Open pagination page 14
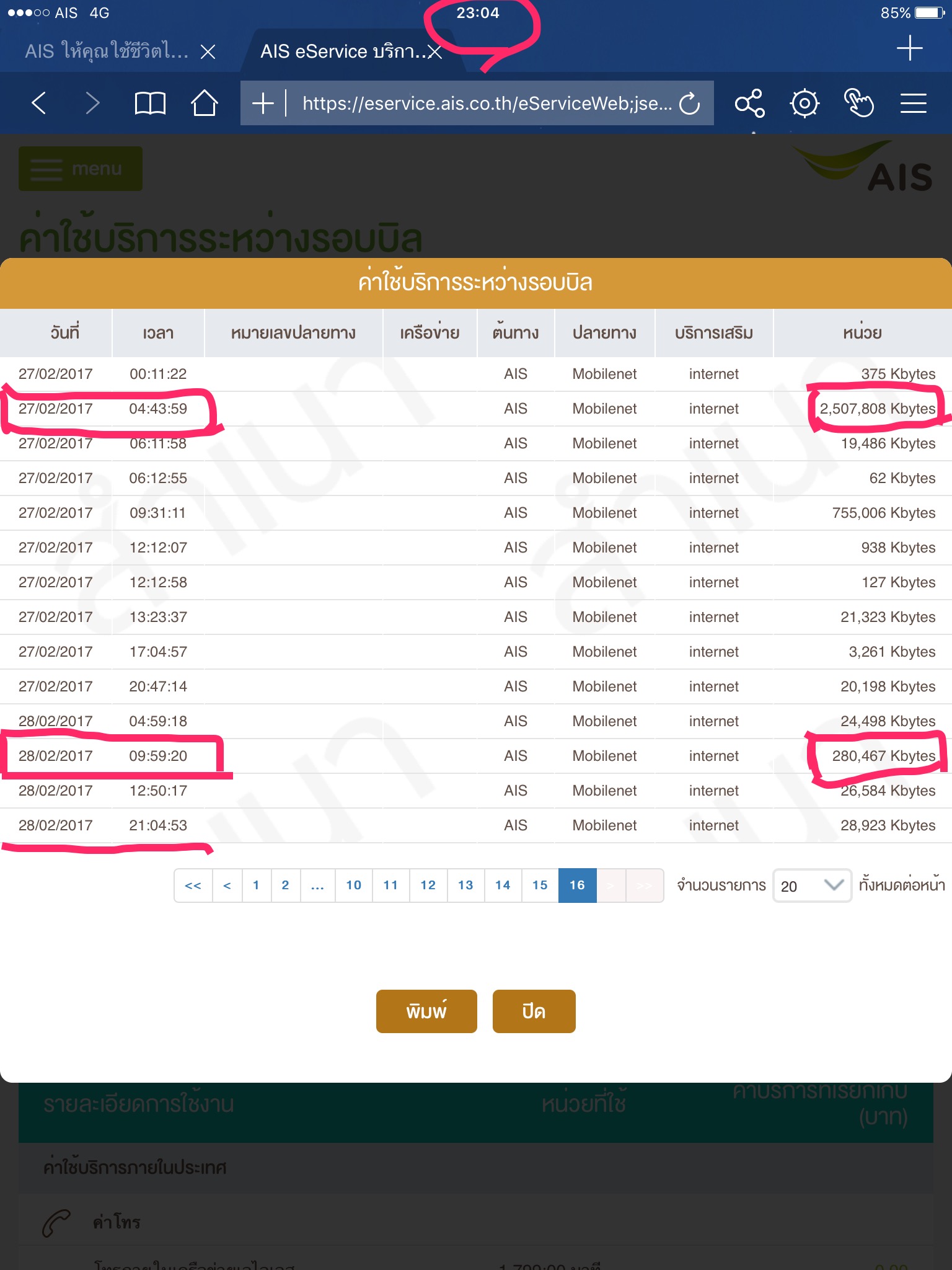 (503, 886)
